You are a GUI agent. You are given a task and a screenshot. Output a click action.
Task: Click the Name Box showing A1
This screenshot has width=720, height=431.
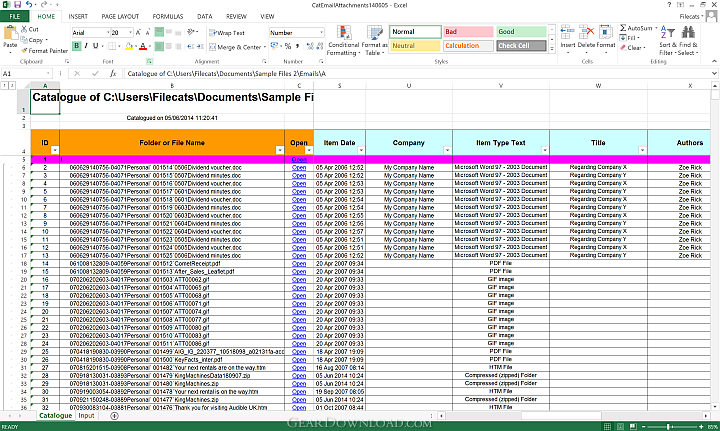pos(26,73)
